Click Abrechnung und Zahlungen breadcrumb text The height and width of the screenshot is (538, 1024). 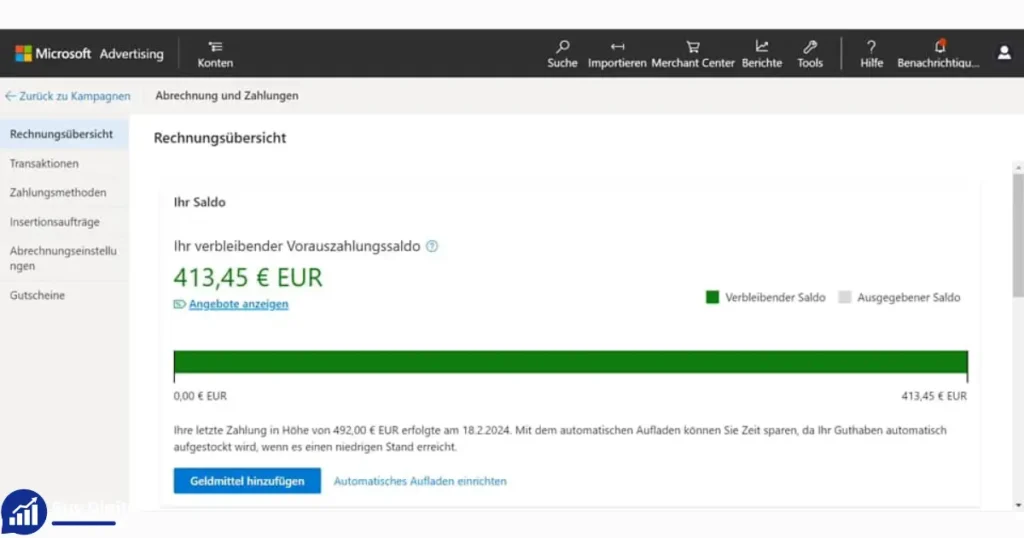227,95
